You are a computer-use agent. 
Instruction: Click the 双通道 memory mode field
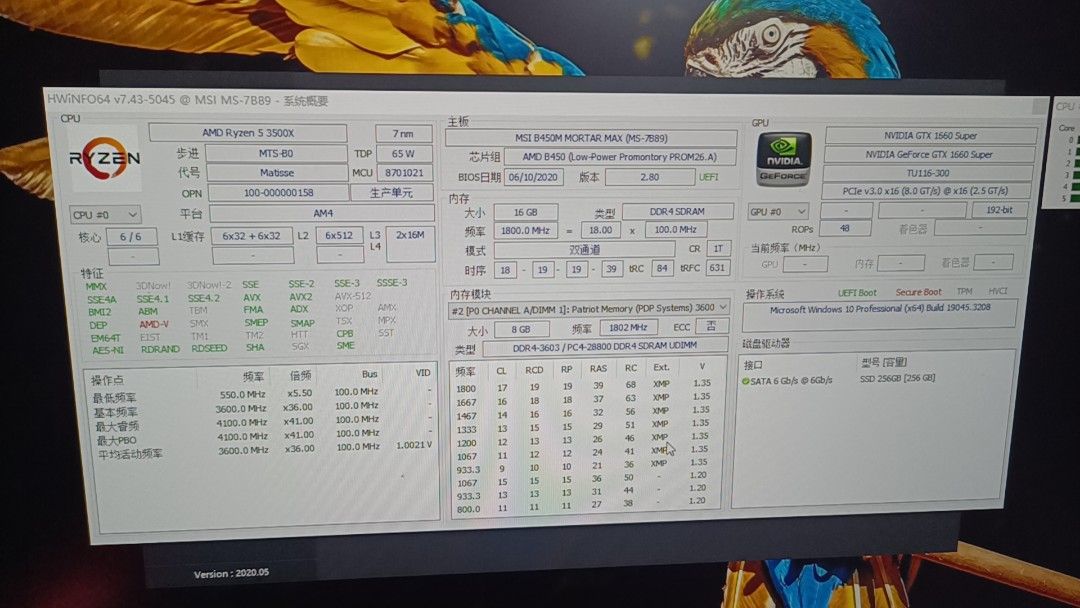click(584, 250)
